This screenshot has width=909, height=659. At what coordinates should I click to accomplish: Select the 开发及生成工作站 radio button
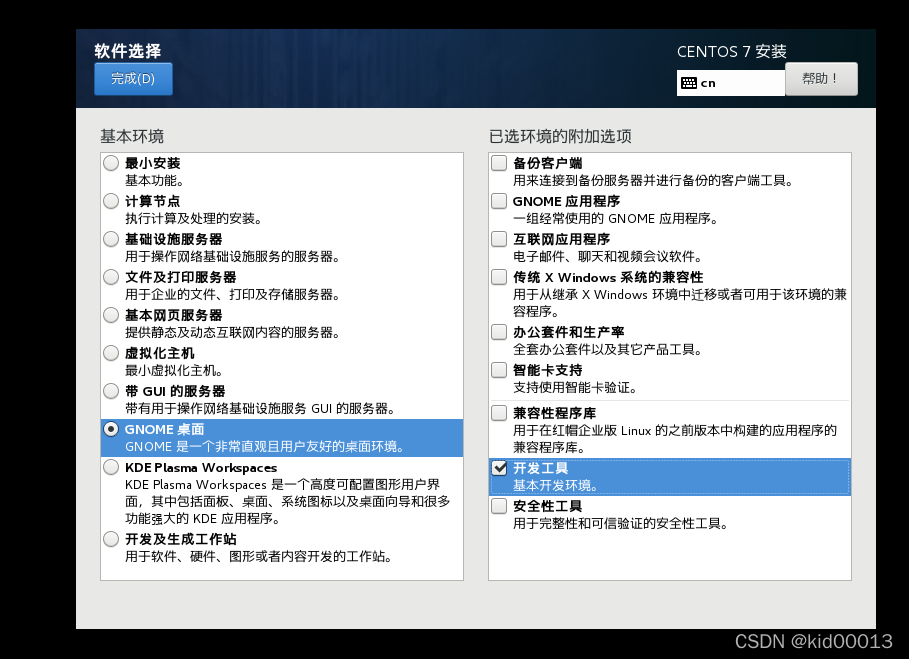click(x=111, y=539)
